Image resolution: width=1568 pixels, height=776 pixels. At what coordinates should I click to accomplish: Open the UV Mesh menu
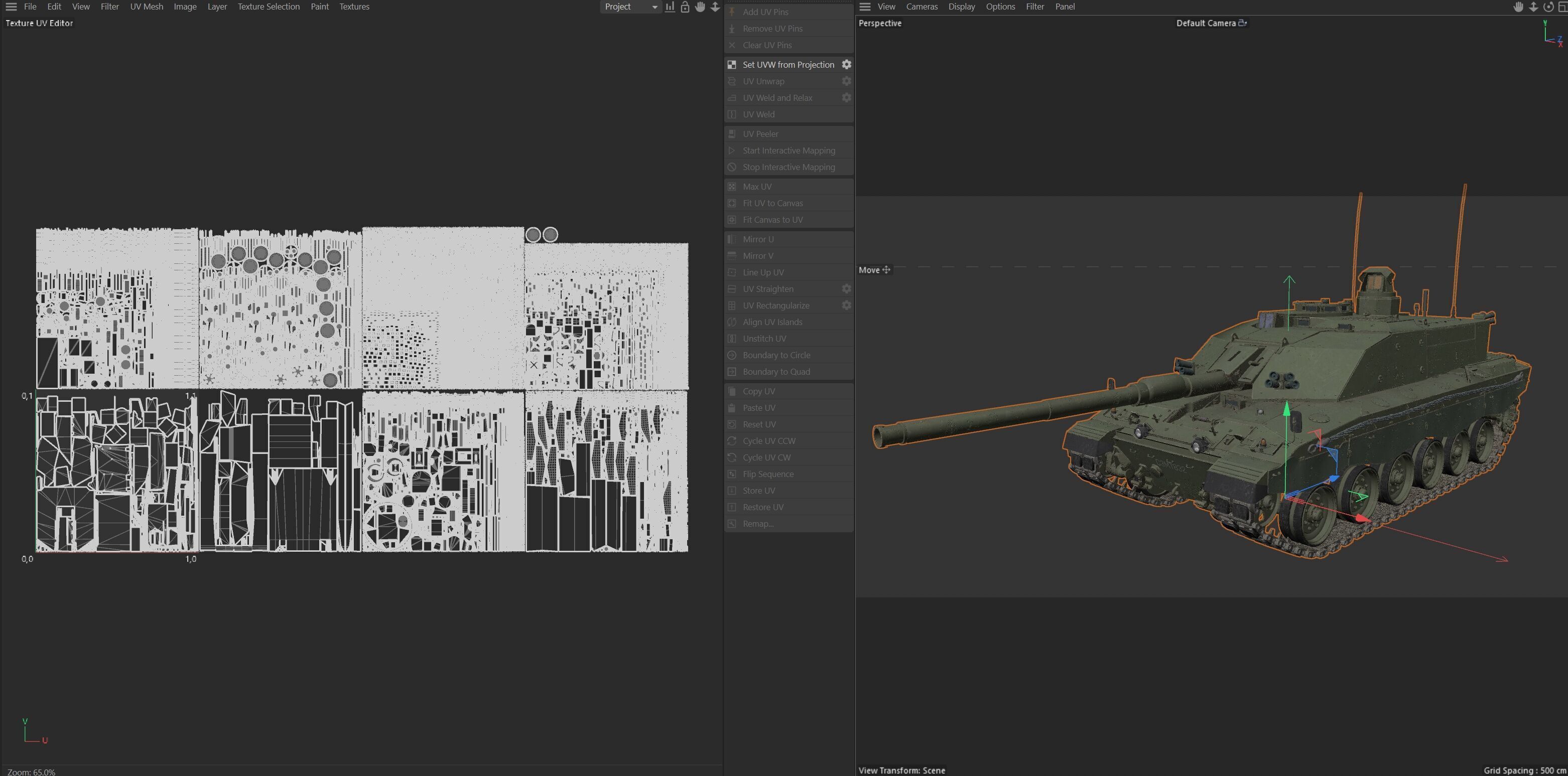(x=147, y=7)
